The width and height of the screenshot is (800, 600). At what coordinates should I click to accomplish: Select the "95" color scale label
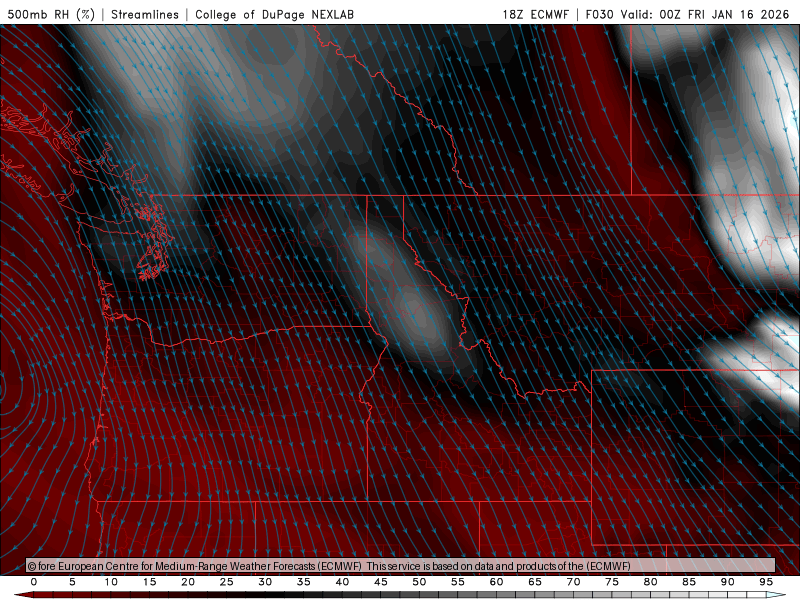[x=766, y=582]
